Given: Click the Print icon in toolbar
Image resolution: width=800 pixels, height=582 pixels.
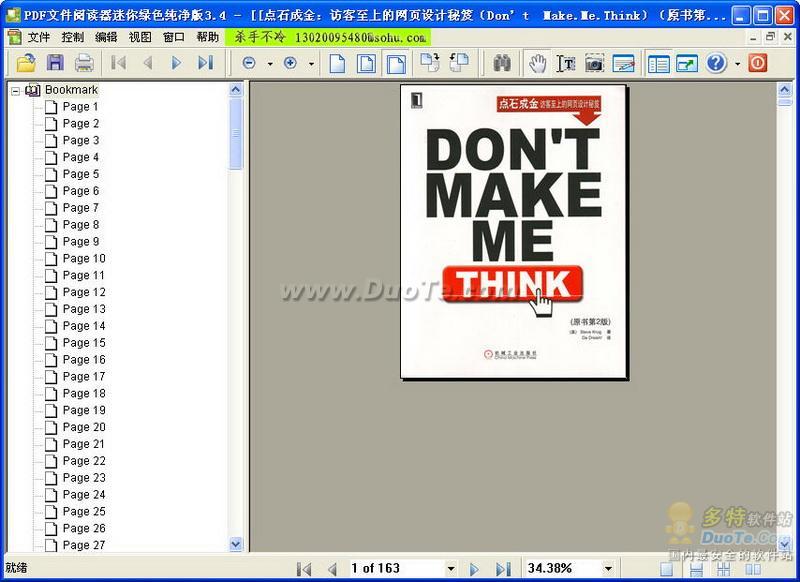Looking at the screenshot, I should (84, 63).
